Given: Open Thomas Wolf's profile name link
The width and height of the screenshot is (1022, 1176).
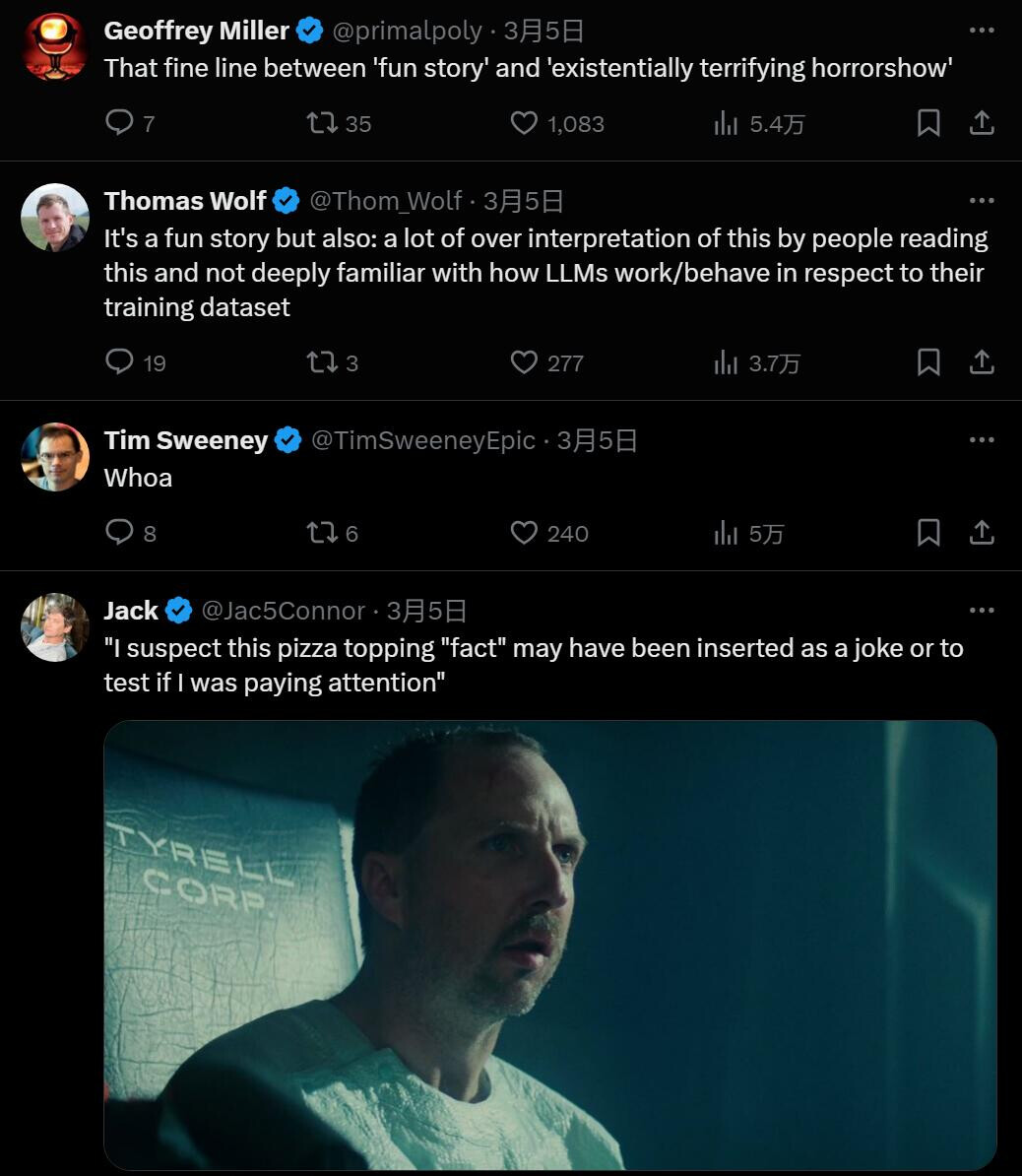Looking at the screenshot, I should [185, 201].
